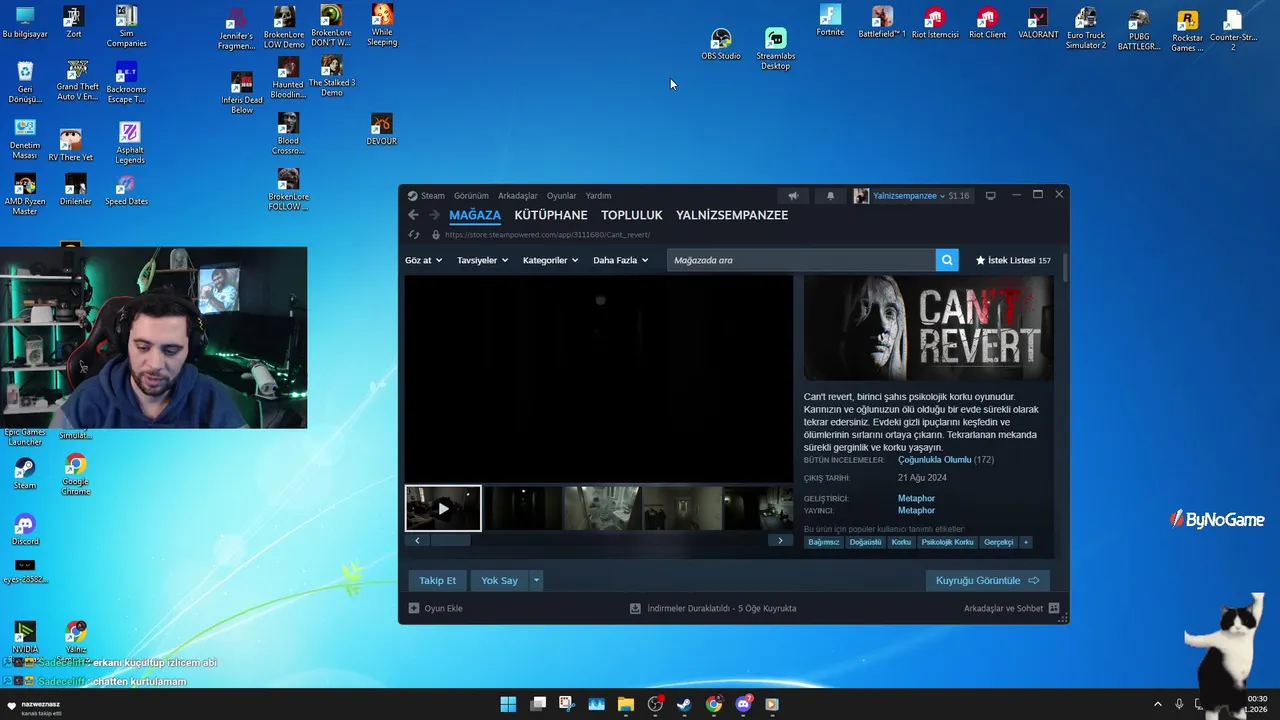Expand more tags with the plus button
The height and width of the screenshot is (720, 1280).
point(1025,542)
